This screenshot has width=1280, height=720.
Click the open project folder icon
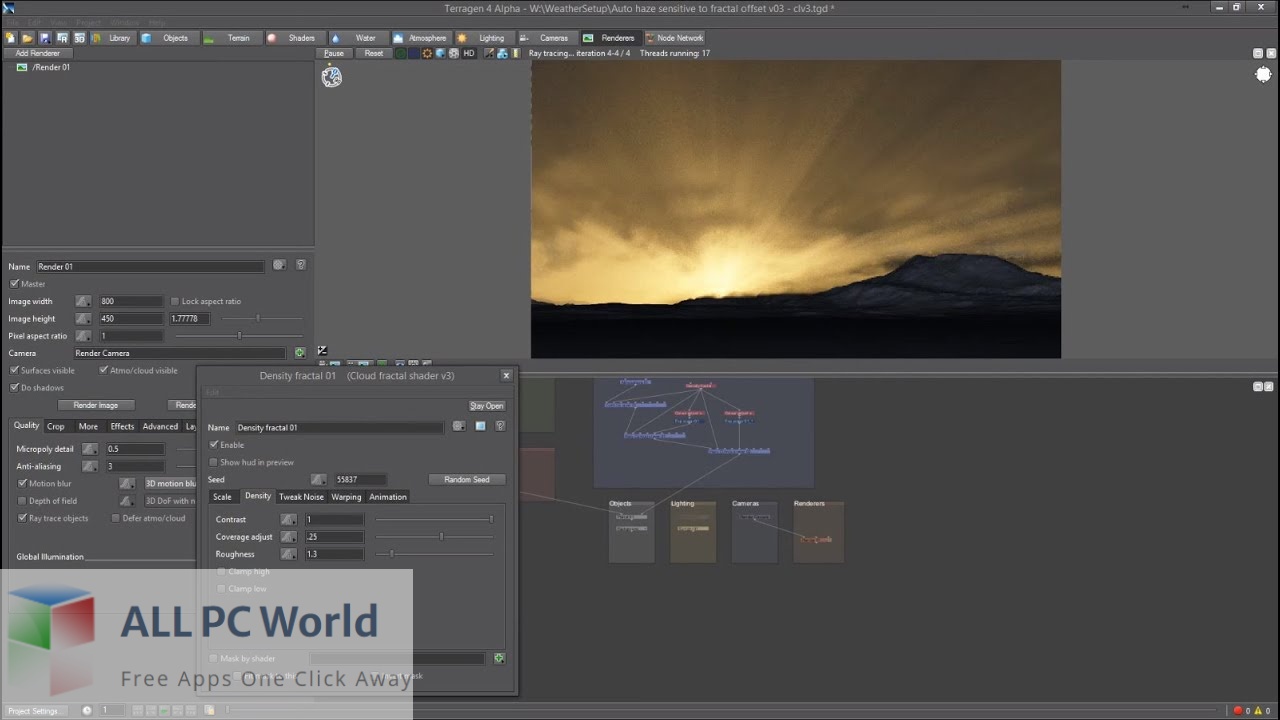[x=28, y=38]
